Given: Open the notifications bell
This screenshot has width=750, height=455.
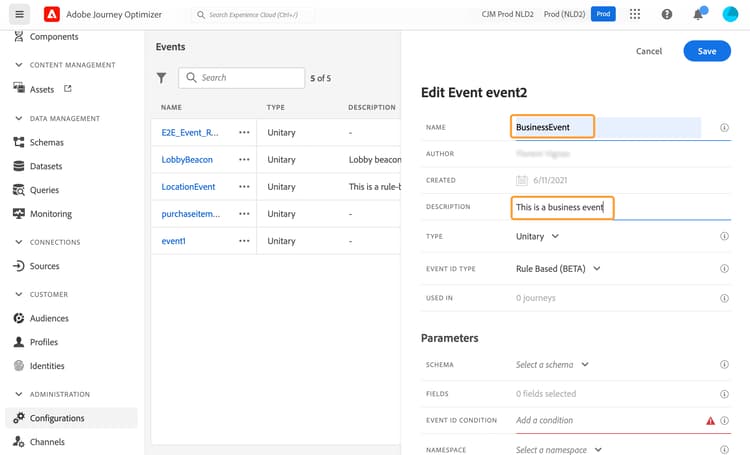Looking at the screenshot, I should pyautogui.click(x=698, y=15).
